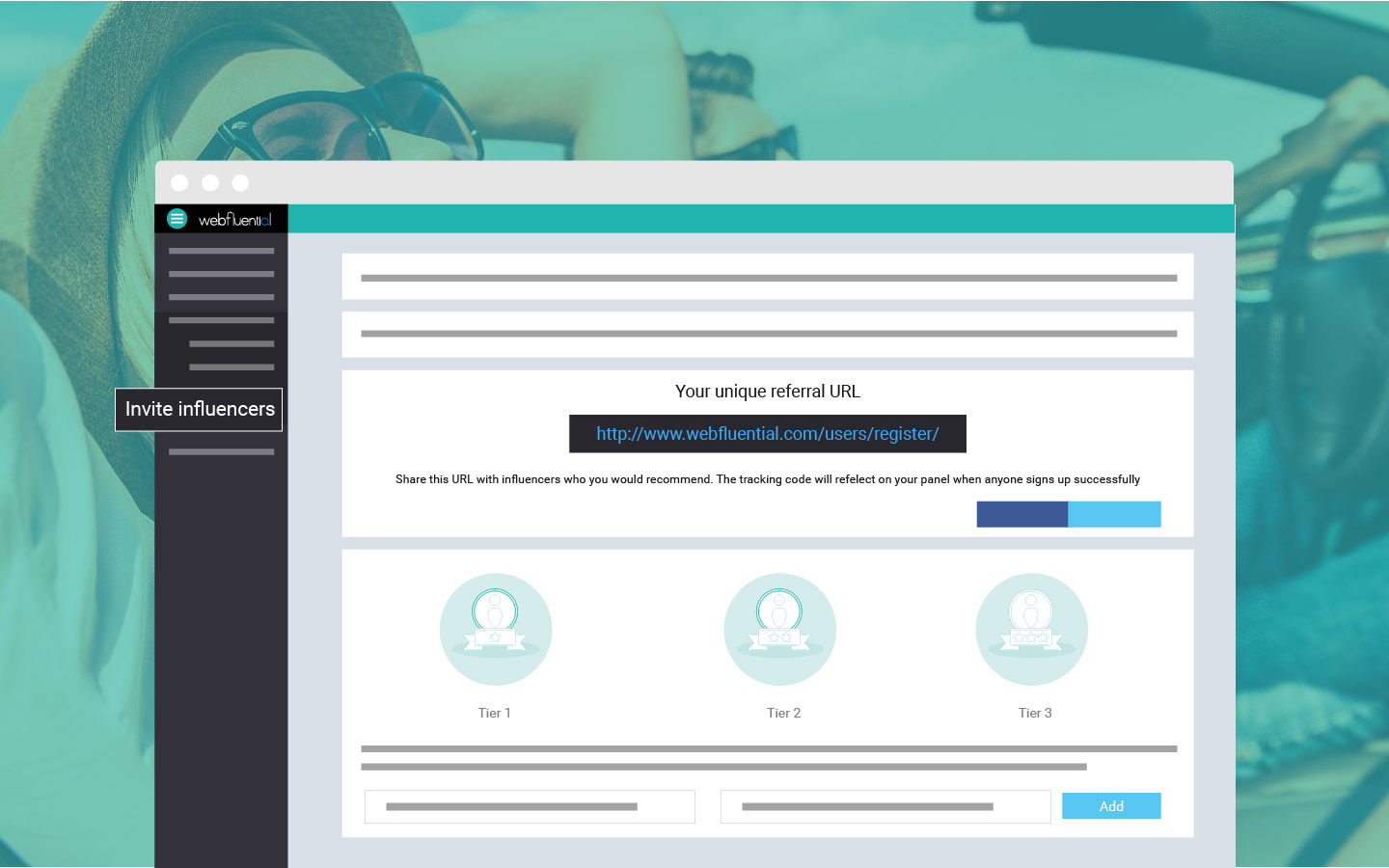Focus the second input field next to Add
Screen dimensions: 1389x868
click(885, 806)
